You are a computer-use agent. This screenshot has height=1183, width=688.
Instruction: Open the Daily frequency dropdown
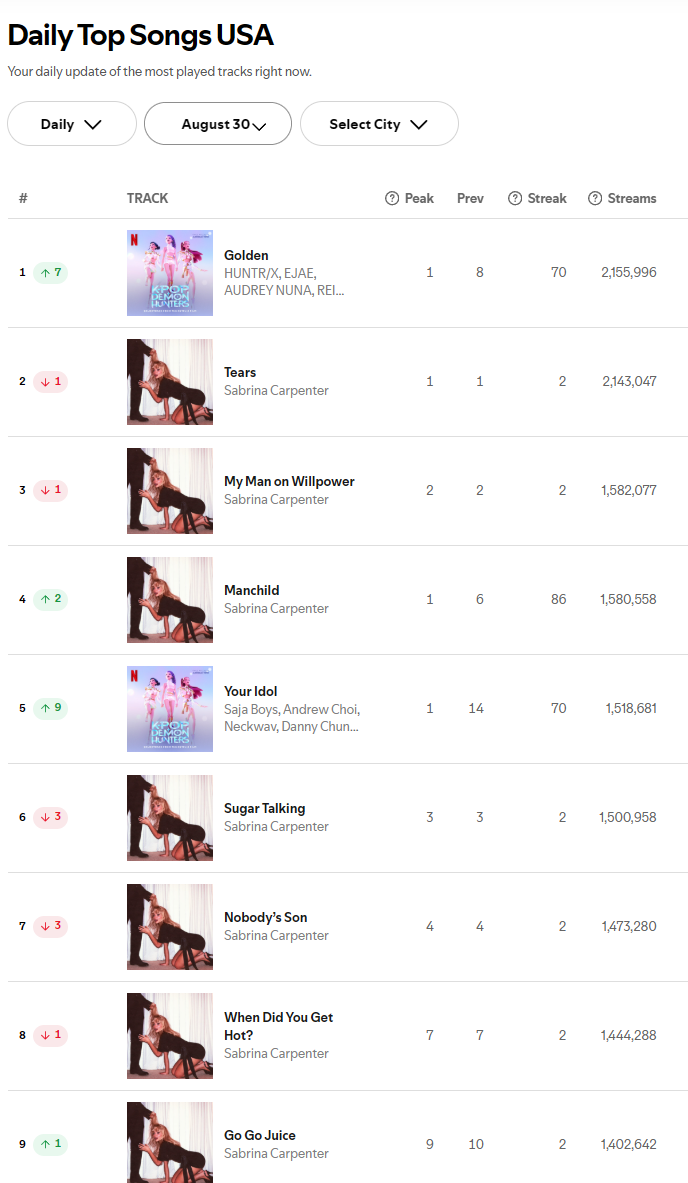72,124
